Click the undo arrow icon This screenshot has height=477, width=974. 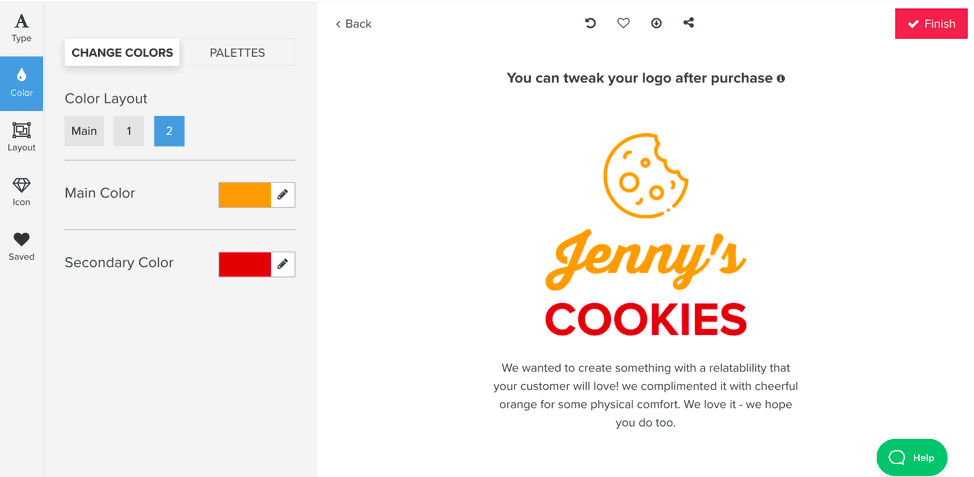click(590, 23)
